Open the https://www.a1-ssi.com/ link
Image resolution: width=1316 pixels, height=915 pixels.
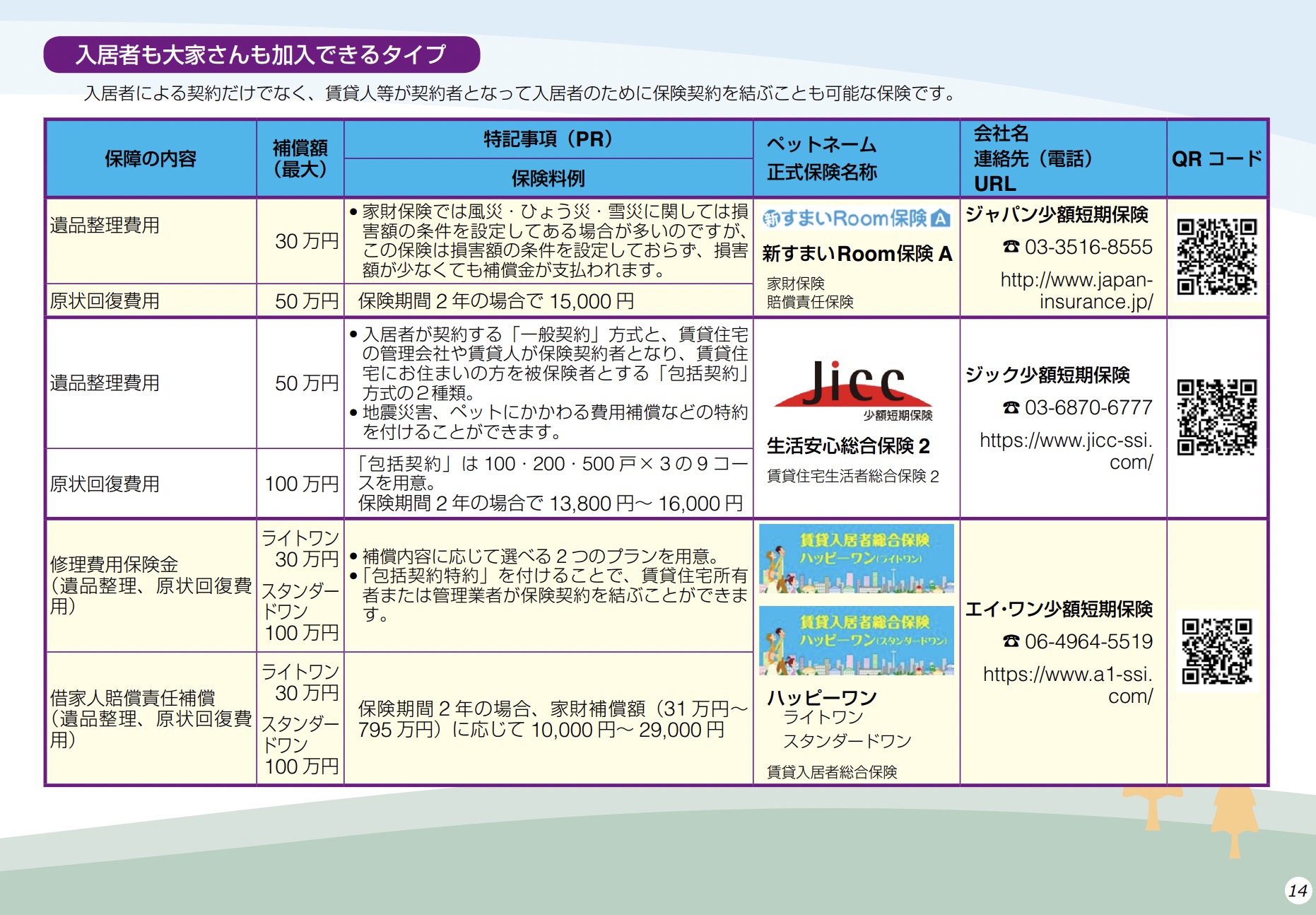pos(1067,685)
